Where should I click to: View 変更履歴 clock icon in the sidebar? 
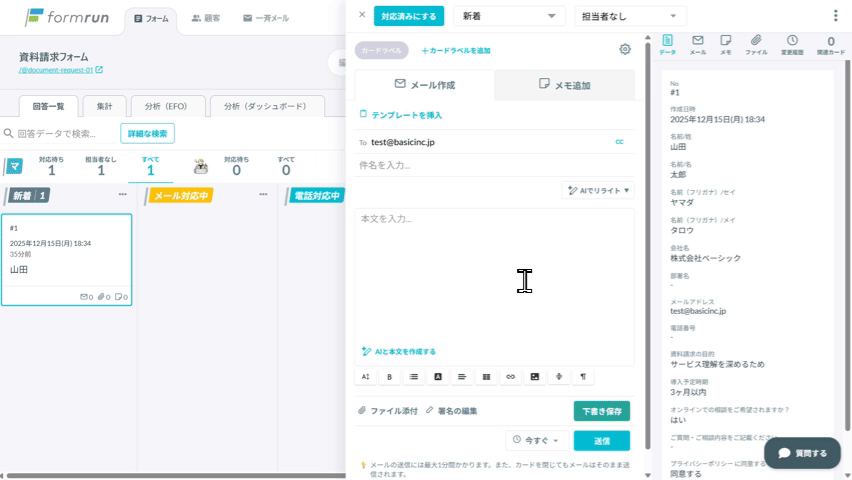tap(792, 45)
